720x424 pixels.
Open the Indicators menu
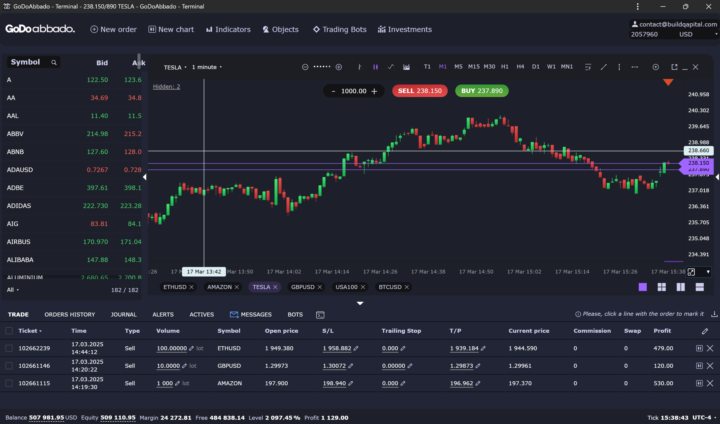click(228, 29)
